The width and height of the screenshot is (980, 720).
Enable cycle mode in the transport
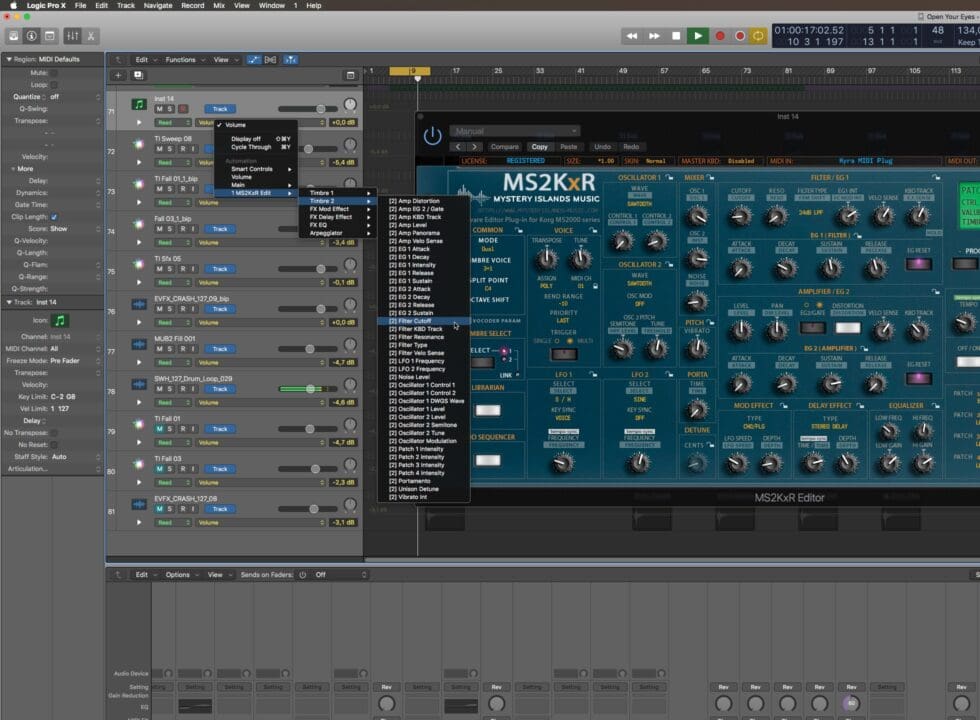click(759, 36)
